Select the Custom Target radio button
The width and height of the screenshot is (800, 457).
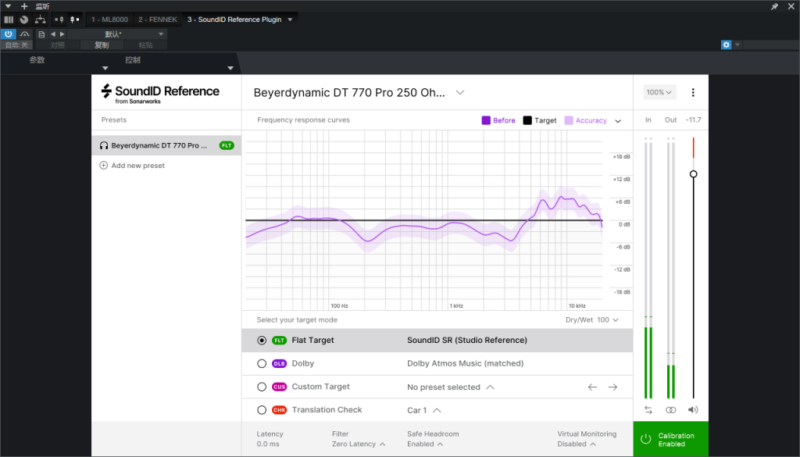[x=262, y=387]
